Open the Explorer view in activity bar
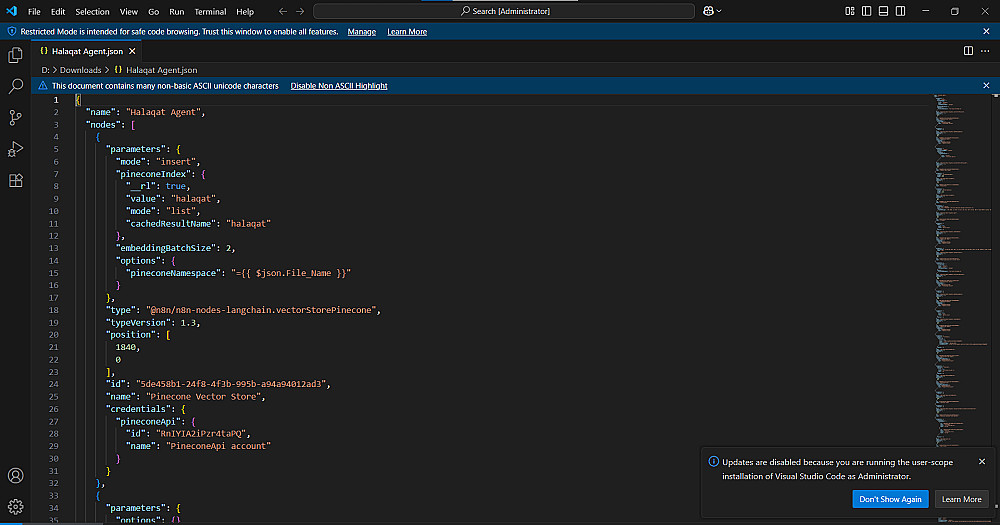 15,55
